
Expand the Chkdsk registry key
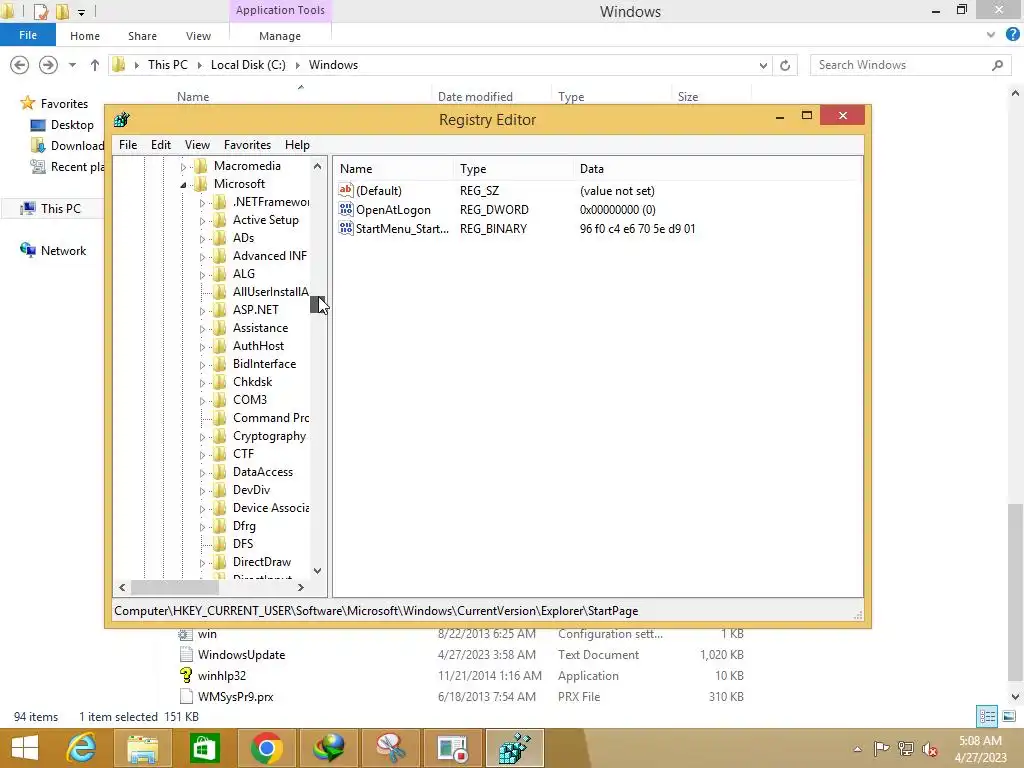[202, 383]
